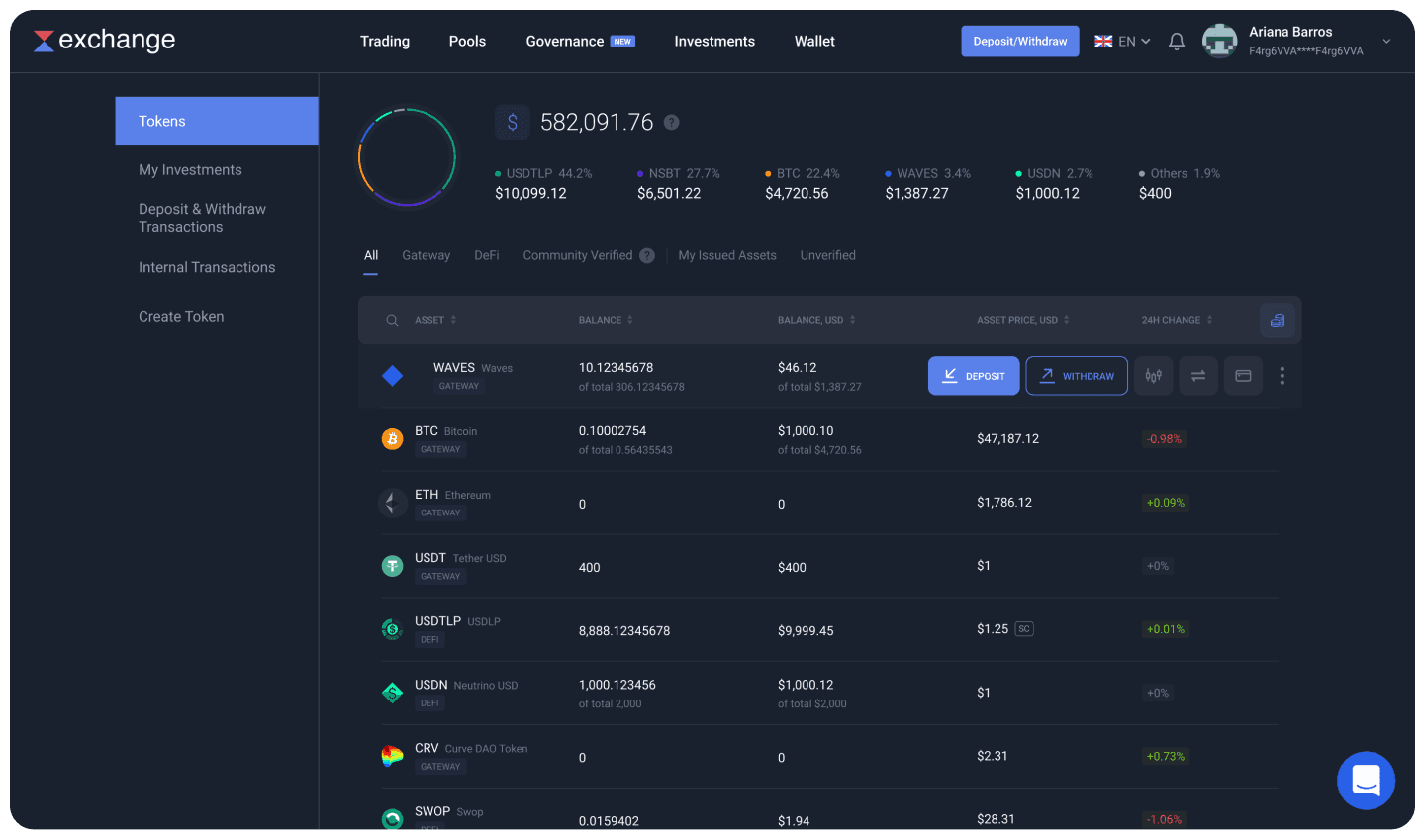Image resolution: width=1425 pixels, height=840 pixels.
Task: Click the Bitcoin token icon
Action: 393,439
